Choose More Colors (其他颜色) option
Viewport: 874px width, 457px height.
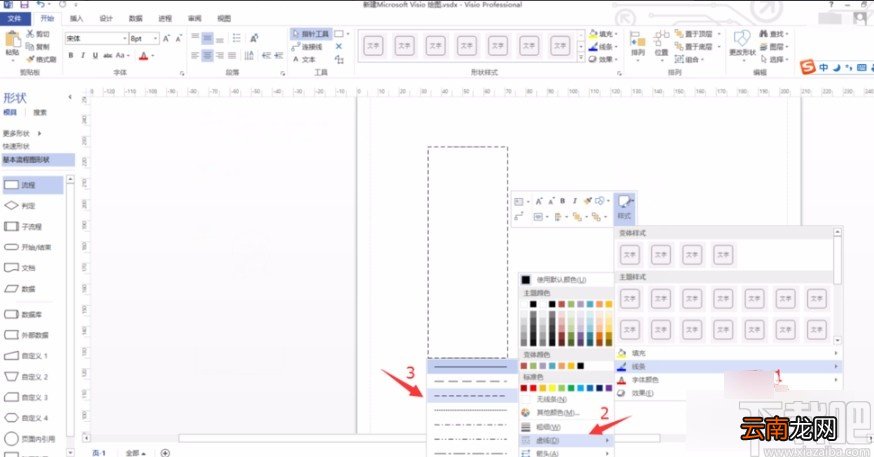(x=566, y=413)
